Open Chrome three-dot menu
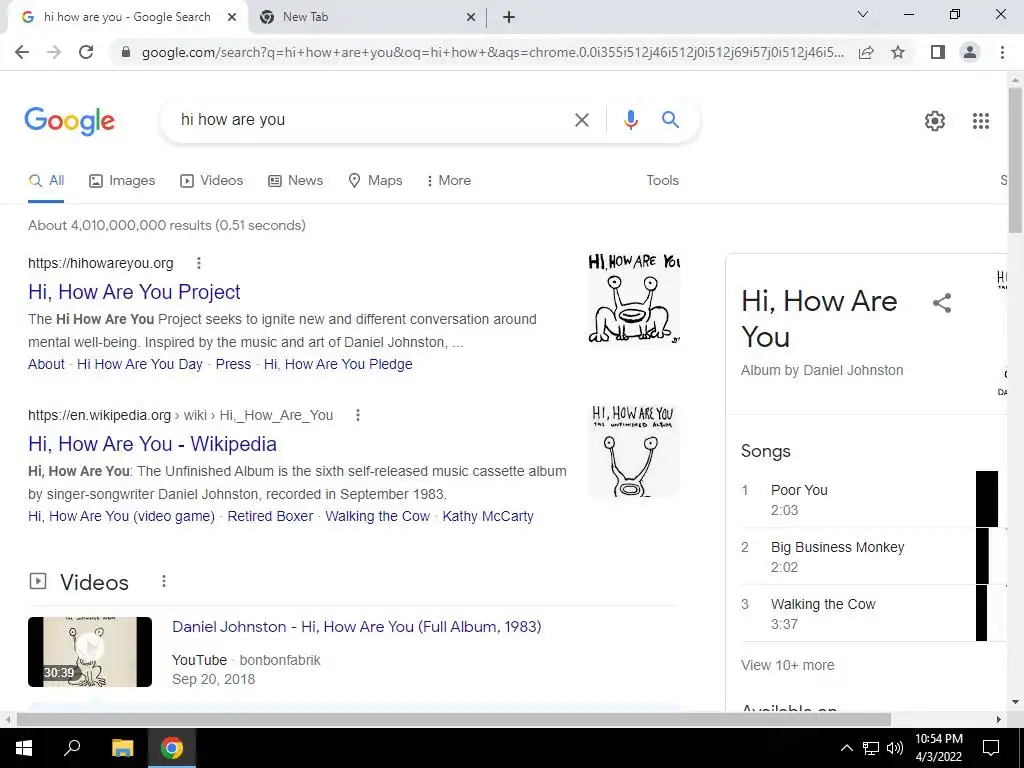 point(1002,52)
